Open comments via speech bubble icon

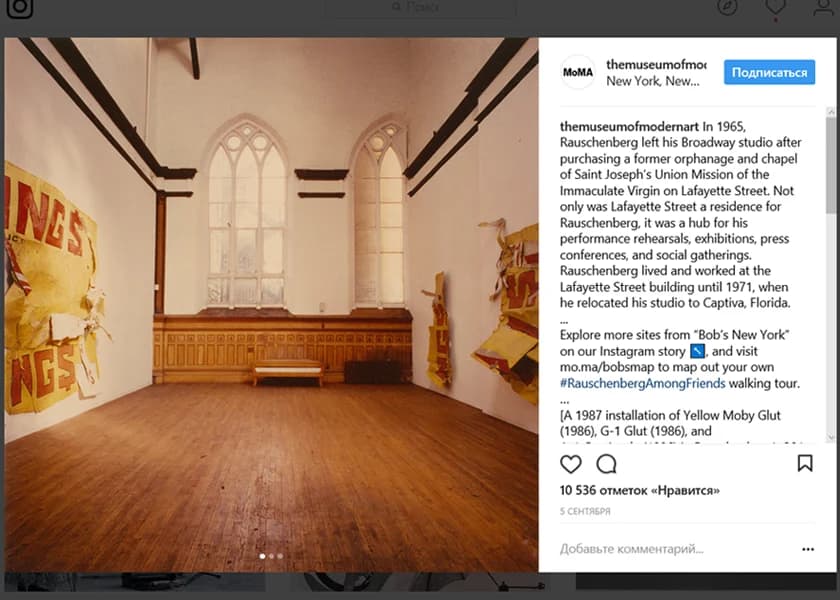coord(606,464)
